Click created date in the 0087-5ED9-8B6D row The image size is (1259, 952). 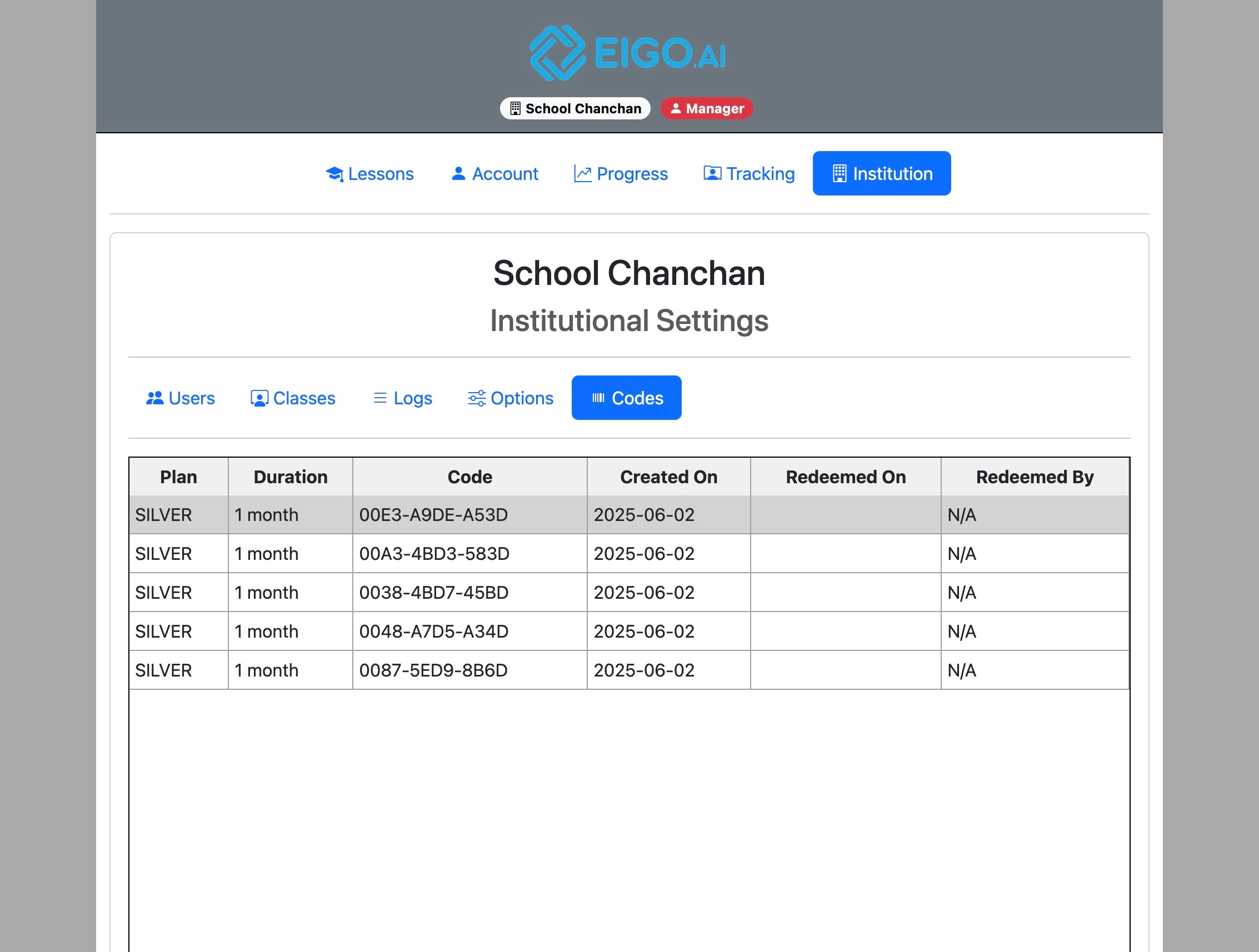click(644, 670)
